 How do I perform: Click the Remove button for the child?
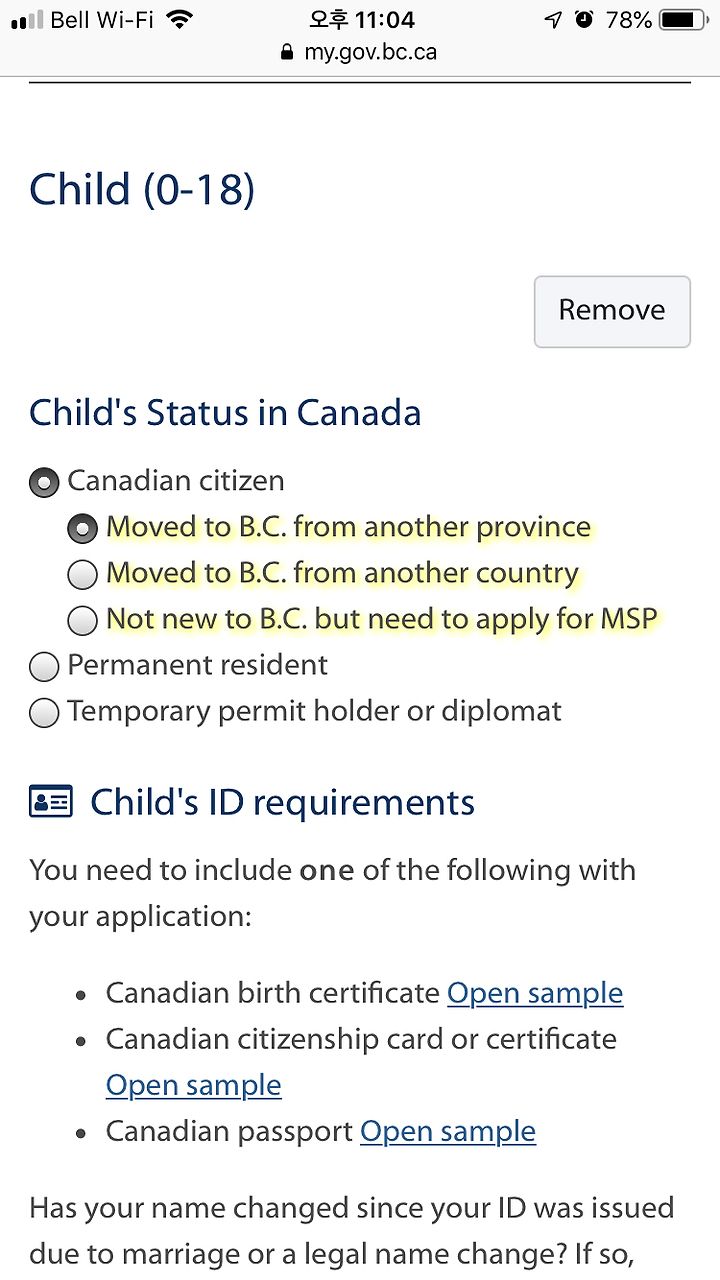pos(612,311)
